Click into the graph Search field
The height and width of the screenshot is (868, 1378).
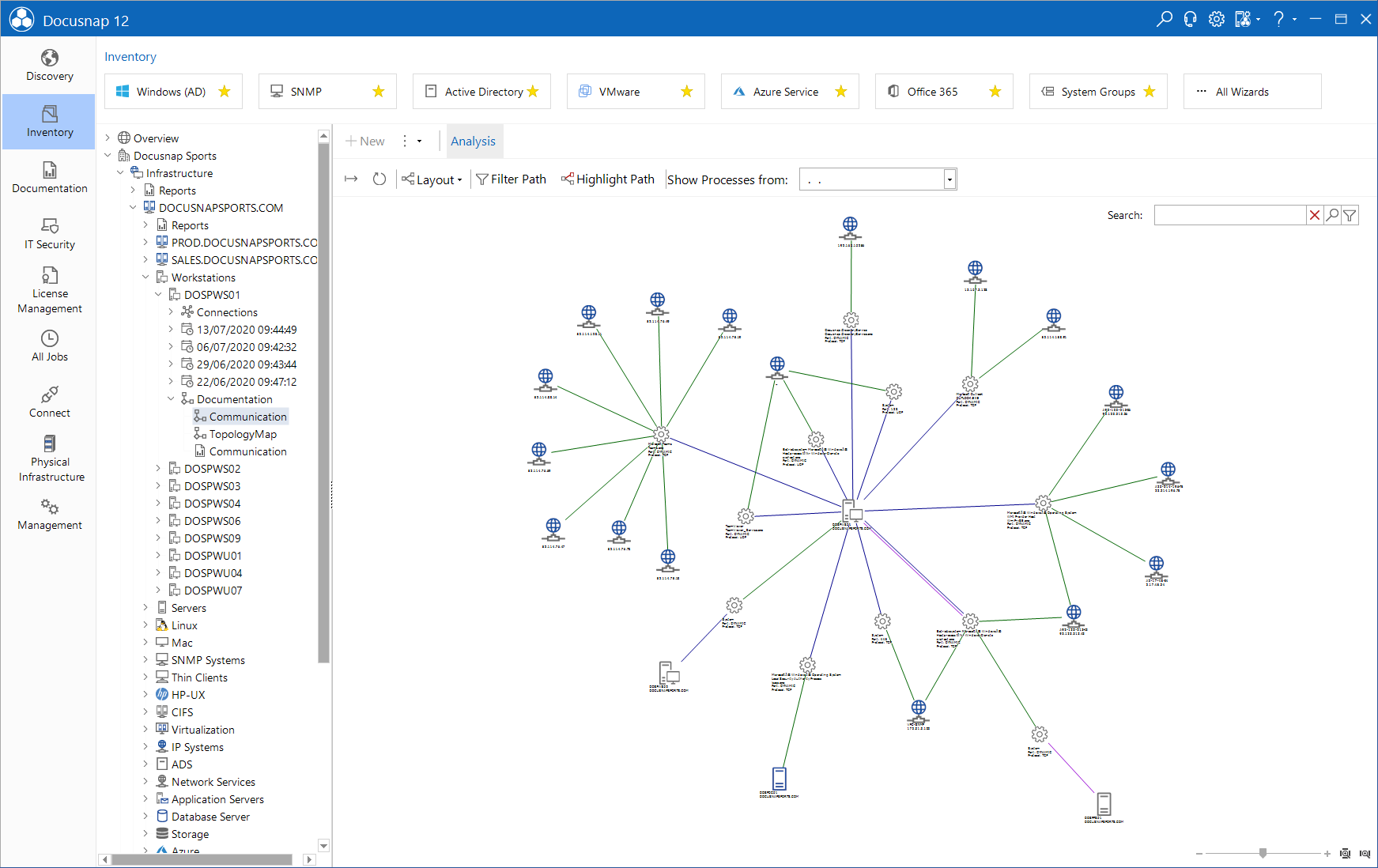point(1229,215)
